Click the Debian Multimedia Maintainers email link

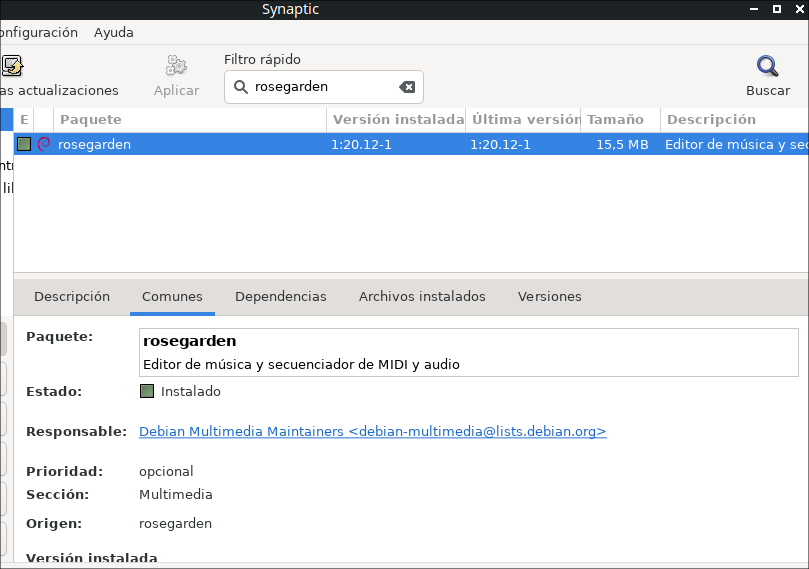(x=373, y=431)
